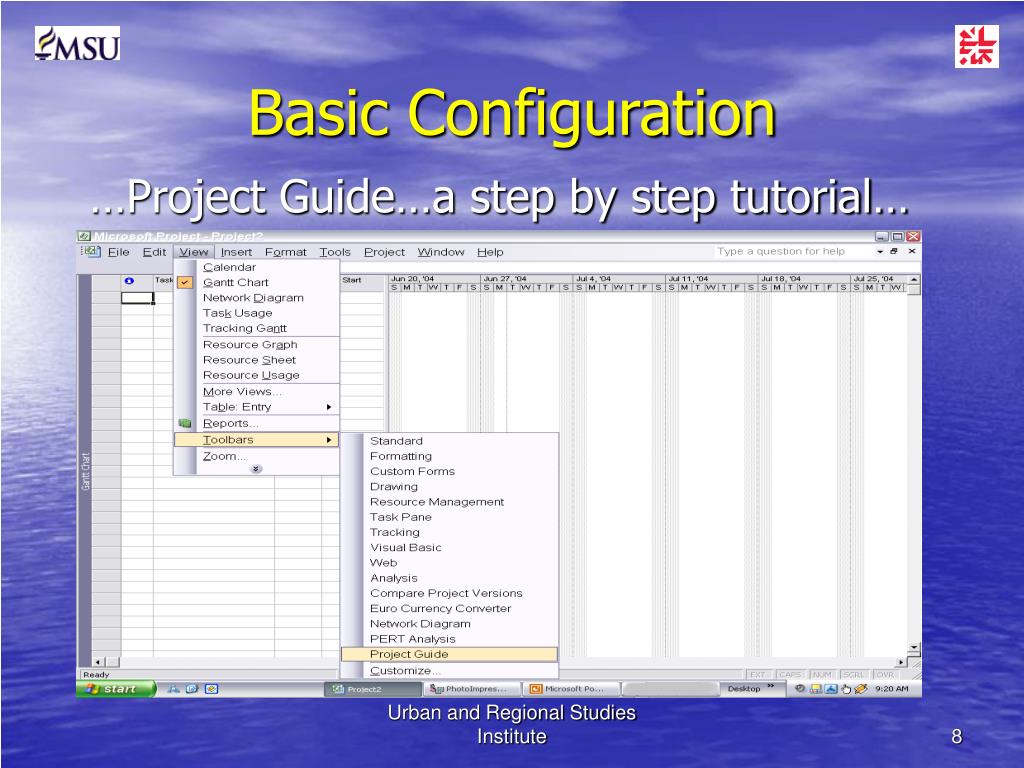Open the Help menu
This screenshot has height=768, width=1024.
click(x=490, y=252)
